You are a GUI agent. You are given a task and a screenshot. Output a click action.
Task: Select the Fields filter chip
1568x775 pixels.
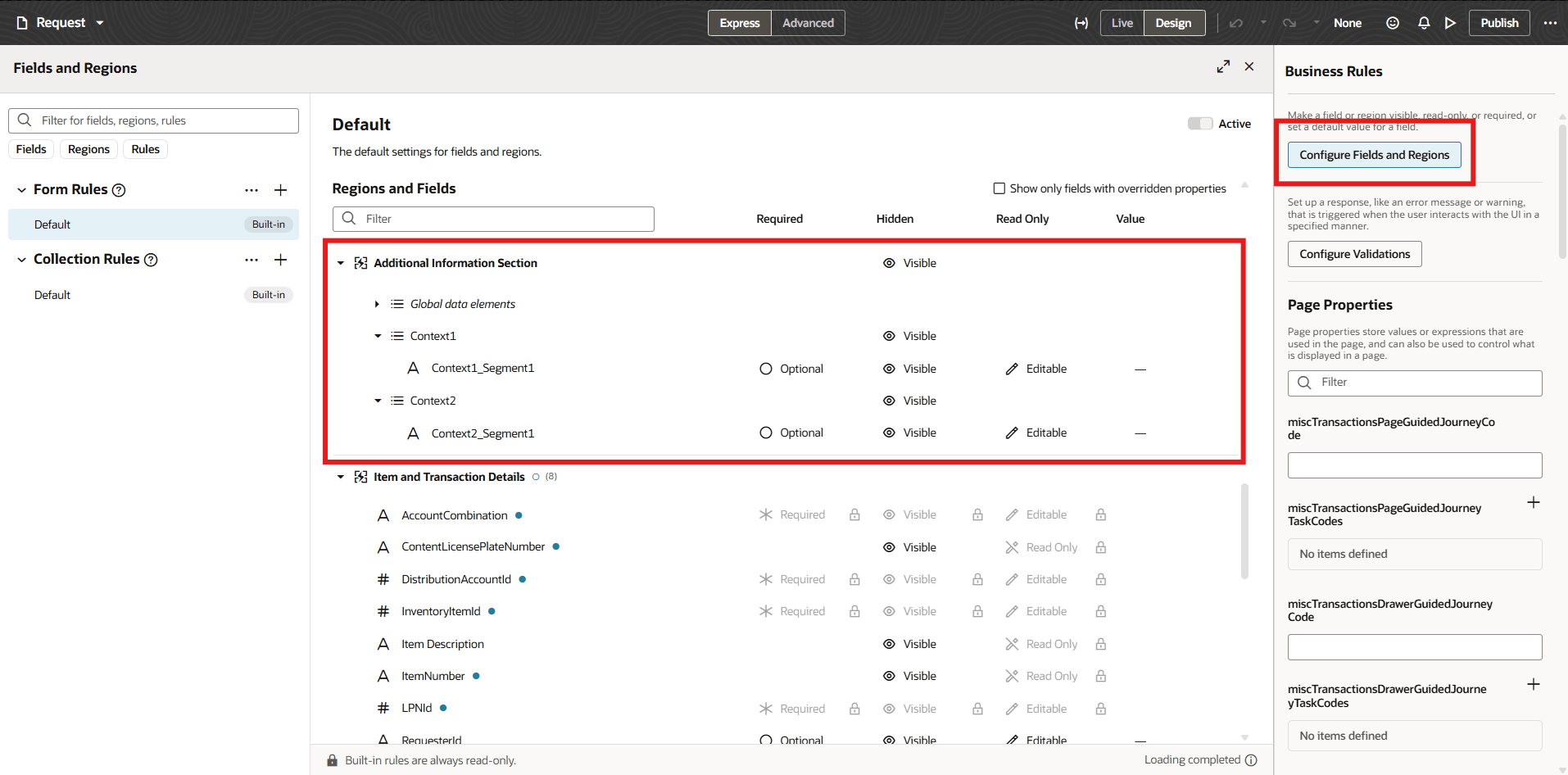pos(31,149)
